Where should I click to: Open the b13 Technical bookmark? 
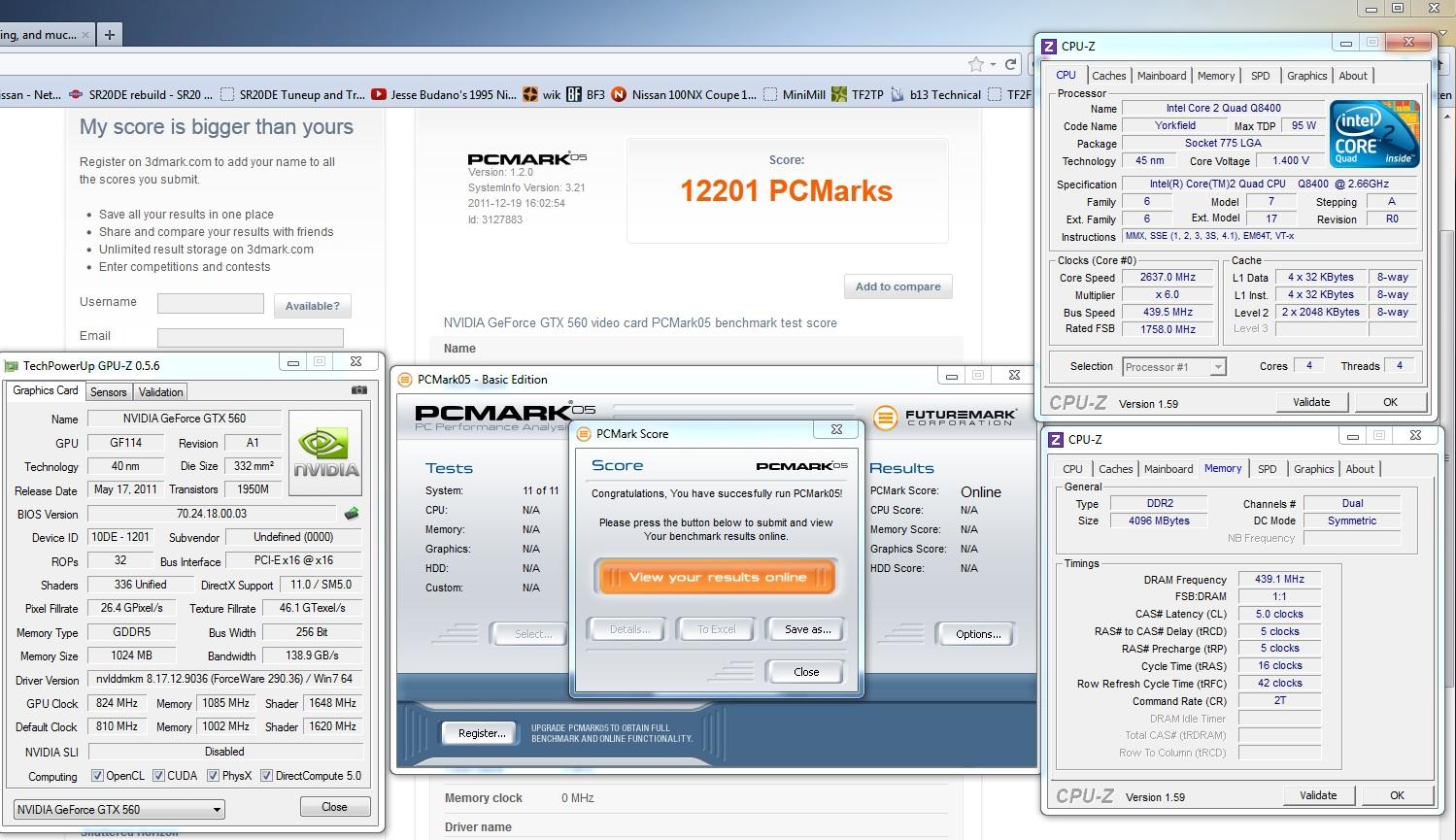pyautogui.click(x=934, y=94)
